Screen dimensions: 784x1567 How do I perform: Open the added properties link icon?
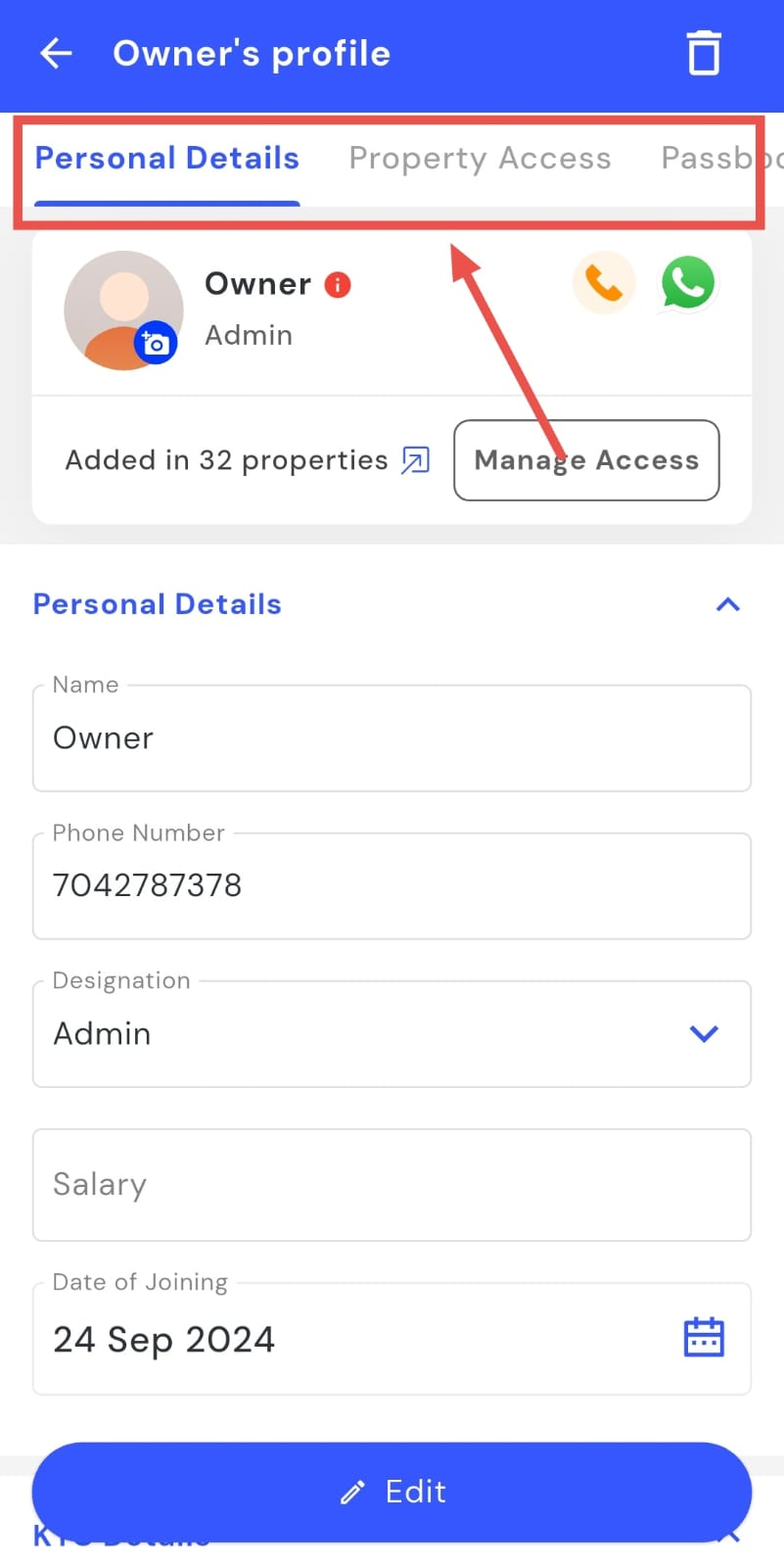416,460
